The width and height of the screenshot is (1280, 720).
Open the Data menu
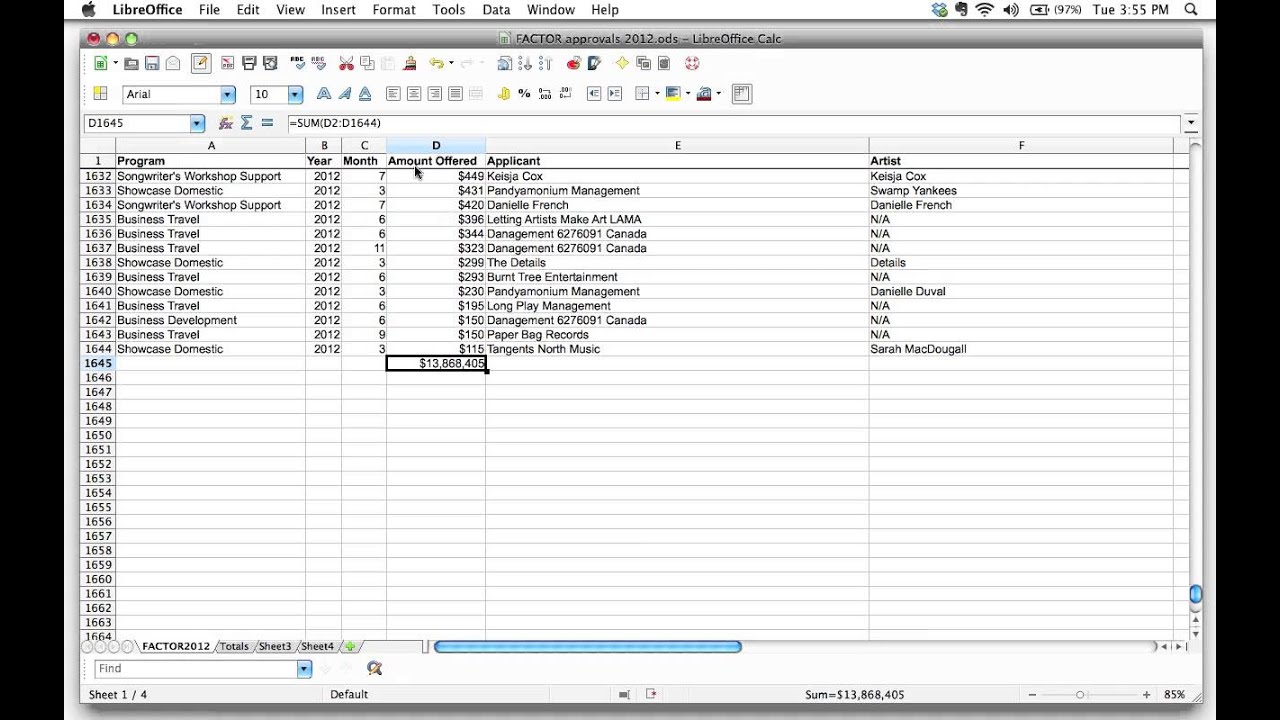[496, 10]
